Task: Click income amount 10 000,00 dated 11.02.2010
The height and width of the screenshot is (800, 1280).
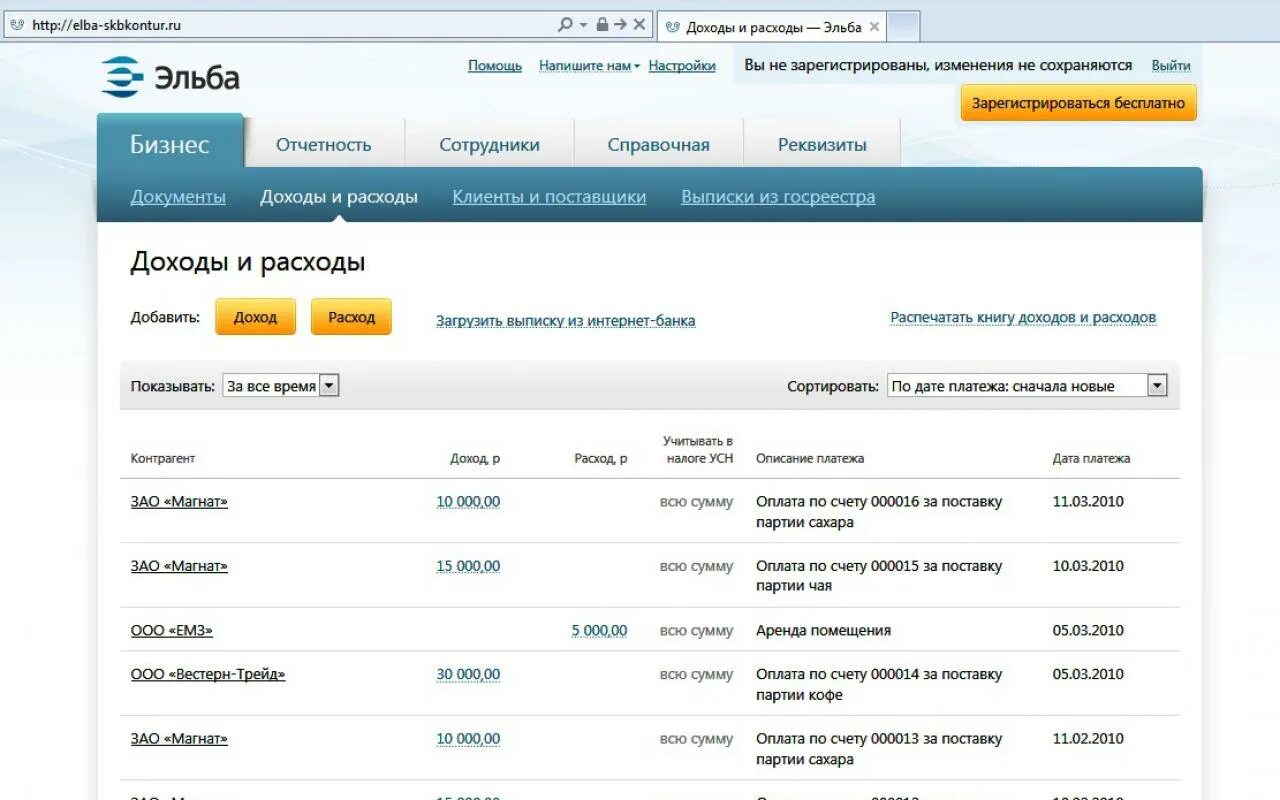Action: coord(468,739)
